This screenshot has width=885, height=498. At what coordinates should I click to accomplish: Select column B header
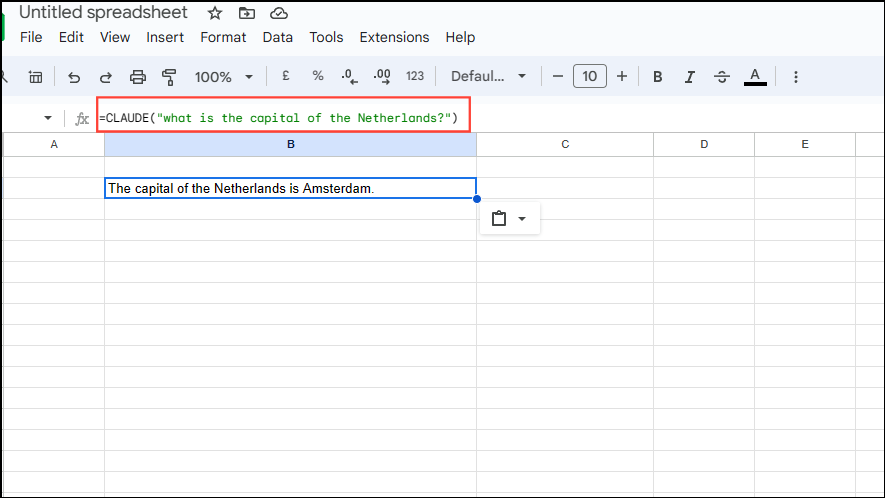point(291,145)
